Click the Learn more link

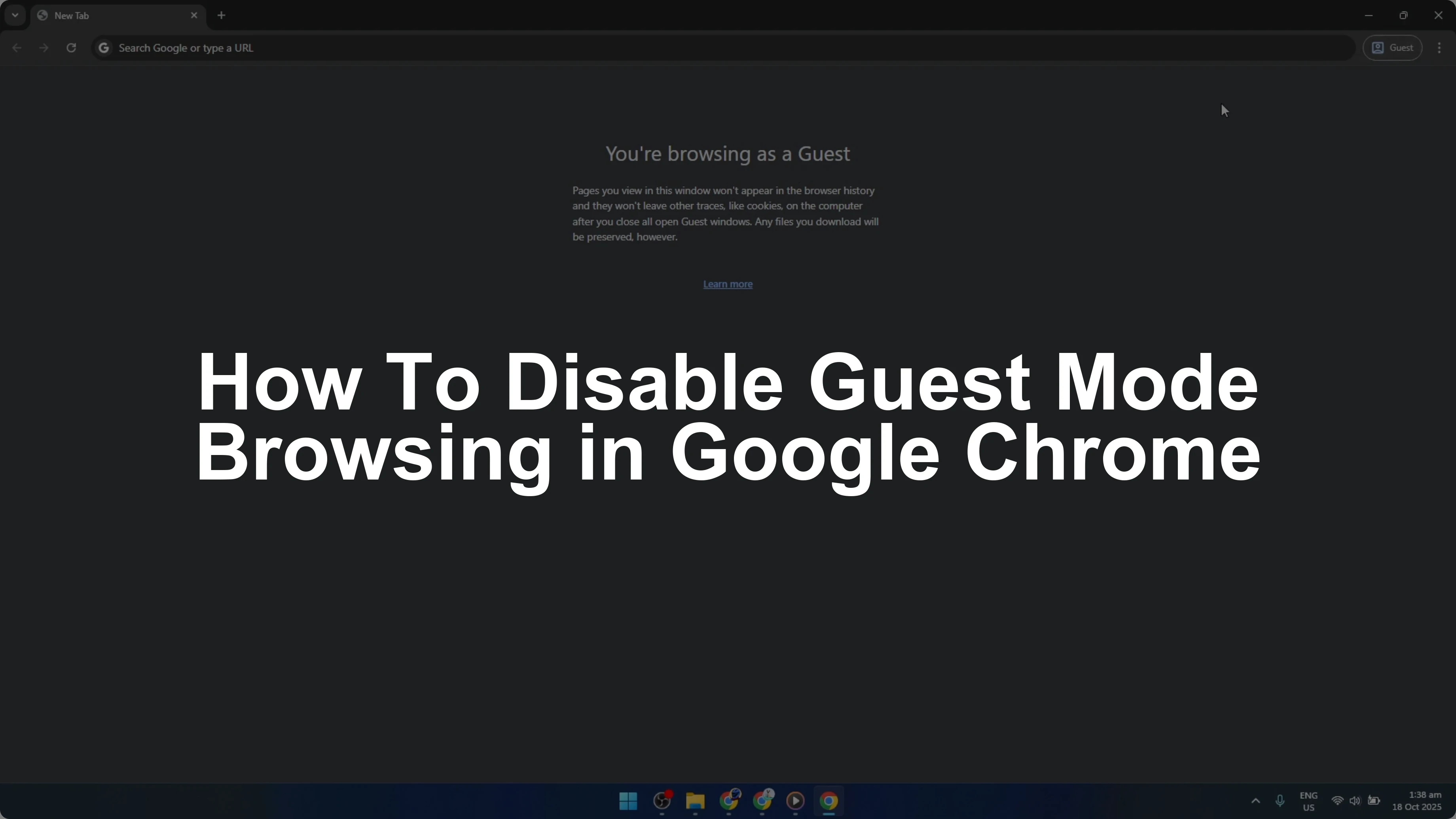[x=728, y=284]
